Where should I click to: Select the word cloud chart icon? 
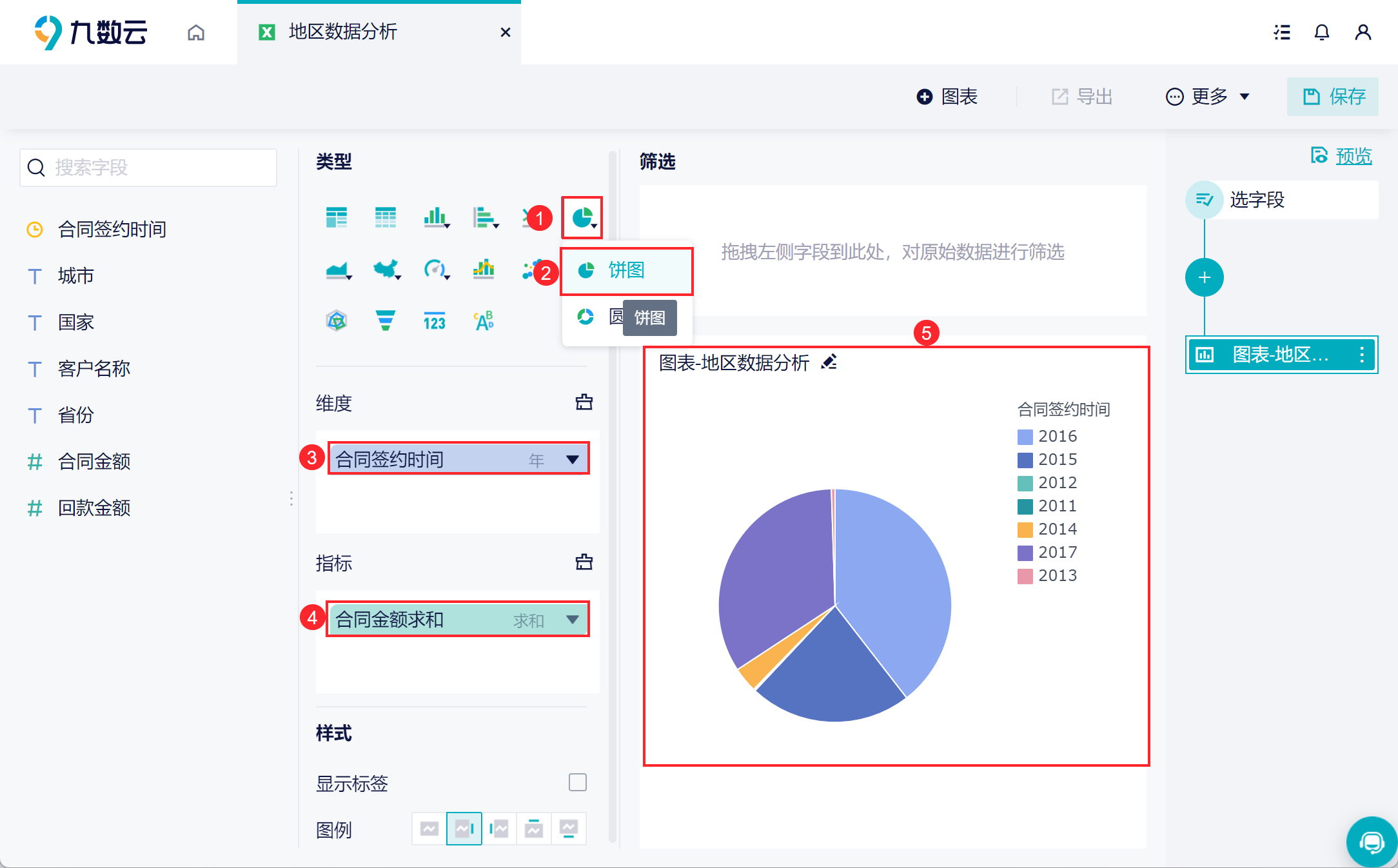pos(484,321)
